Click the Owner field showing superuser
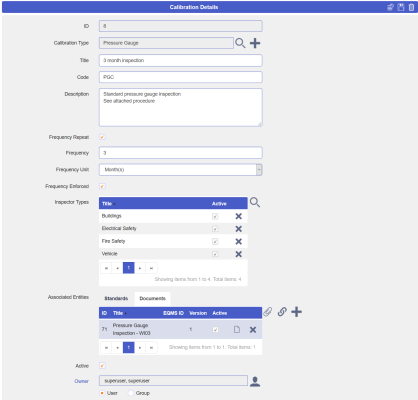 173,381
